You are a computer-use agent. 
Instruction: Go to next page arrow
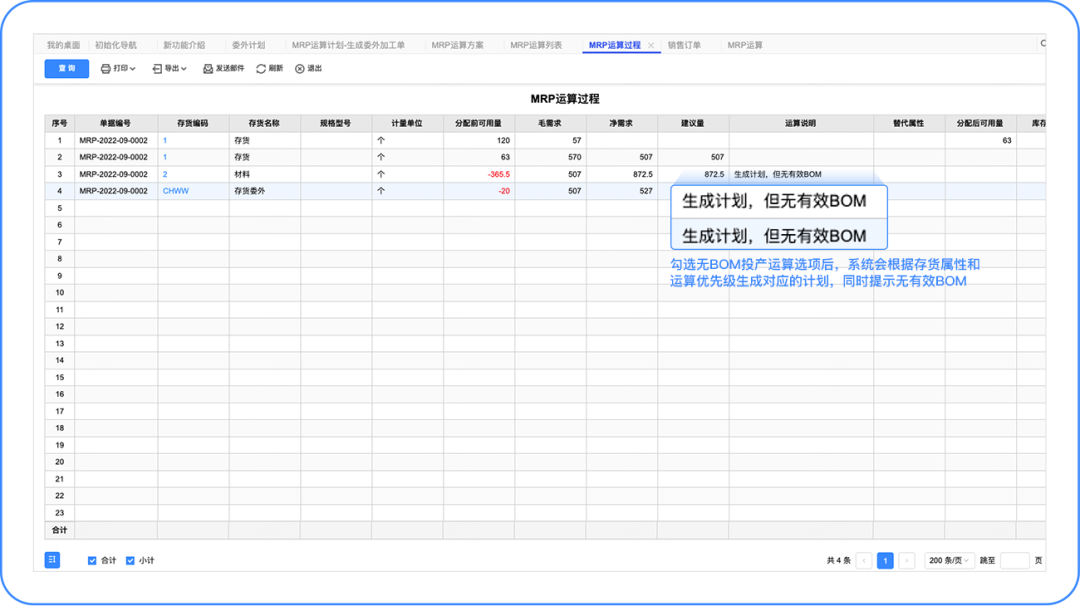tap(906, 561)
